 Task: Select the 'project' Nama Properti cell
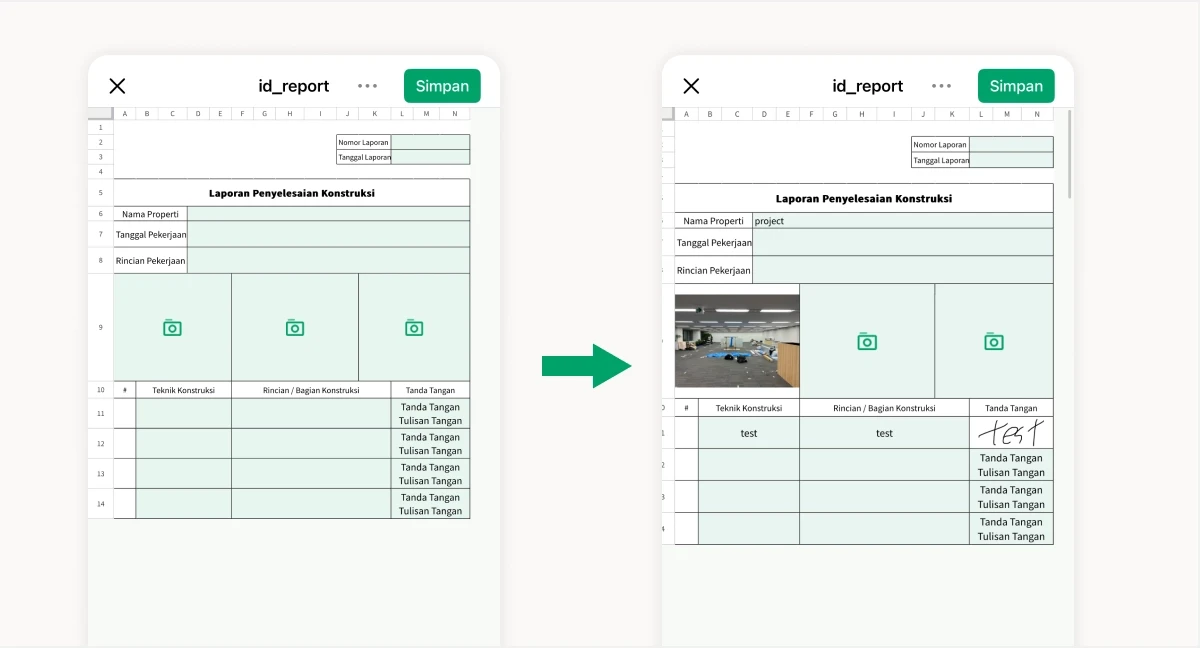902,221
